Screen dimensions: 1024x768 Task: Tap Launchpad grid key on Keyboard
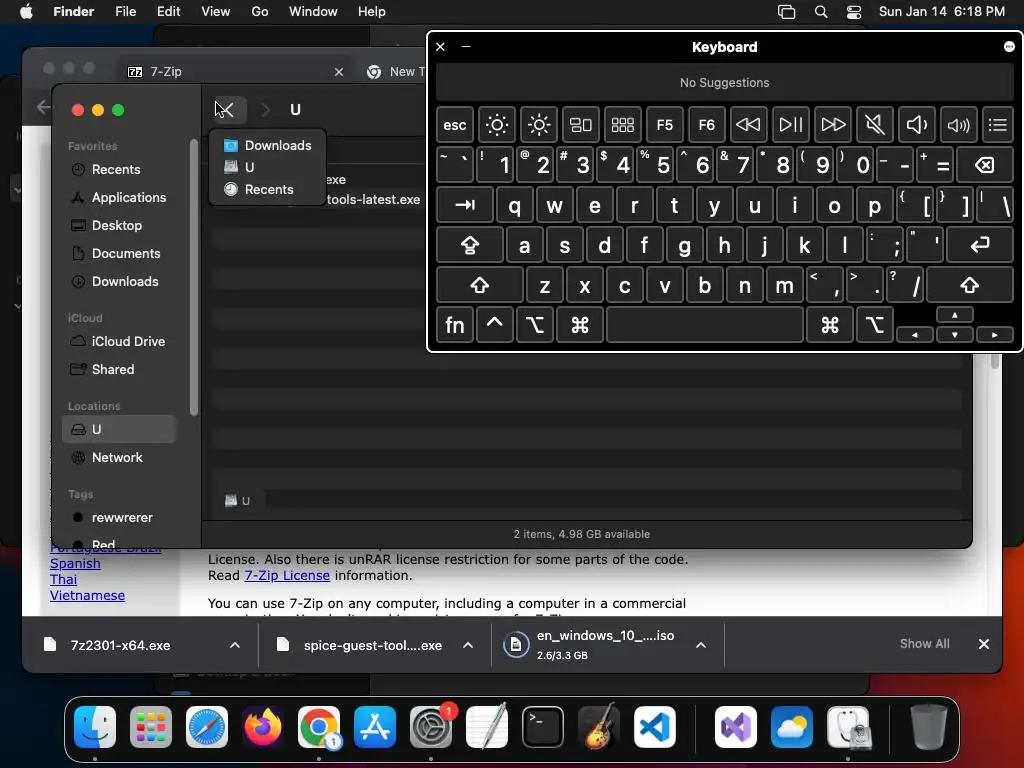(x=622, y=125)
